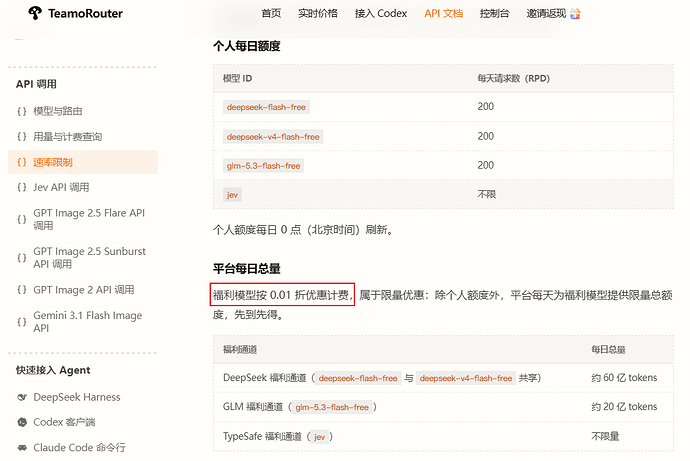The width and height of the screenshot is (690, 461).
Task: Click 个人额度每日 0 点 refresh note
Action: pyautogui.click(x=303, y=230)
